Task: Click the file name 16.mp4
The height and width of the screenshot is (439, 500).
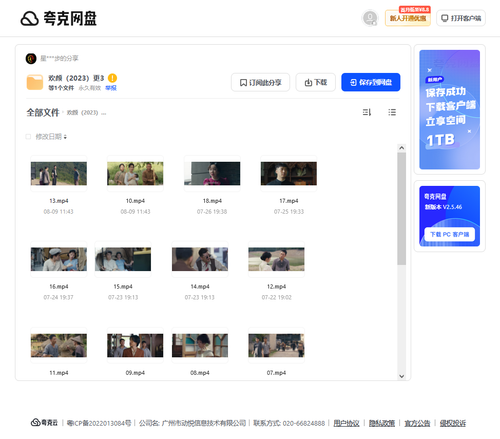Action: click(59, 287)
